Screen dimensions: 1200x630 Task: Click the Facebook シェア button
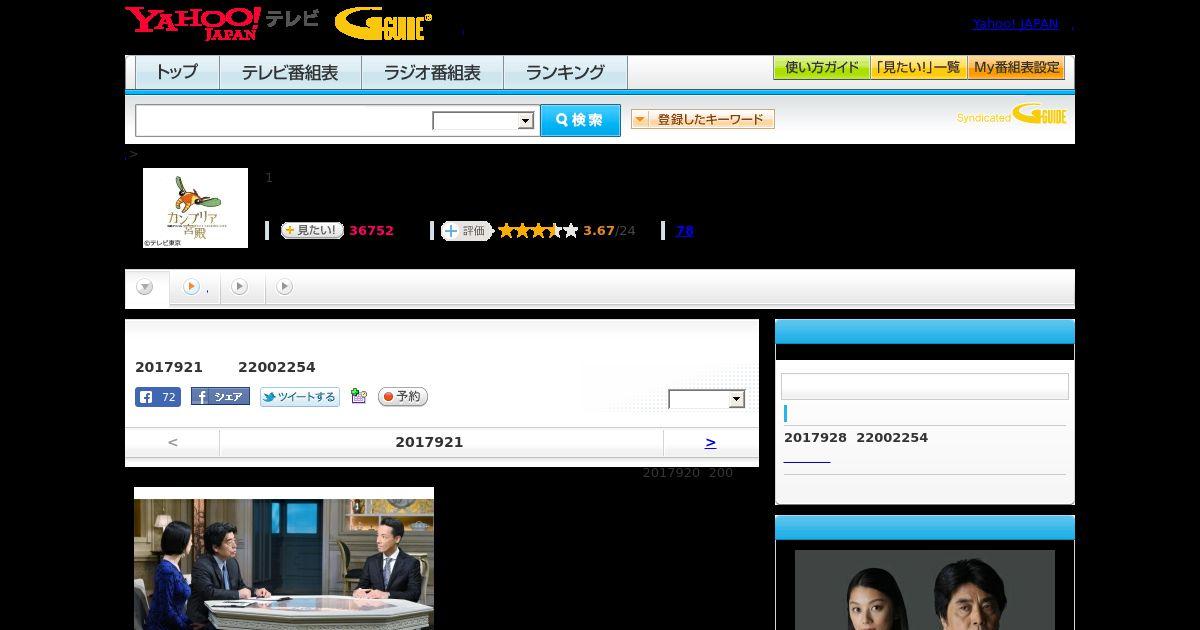(220, 397)
